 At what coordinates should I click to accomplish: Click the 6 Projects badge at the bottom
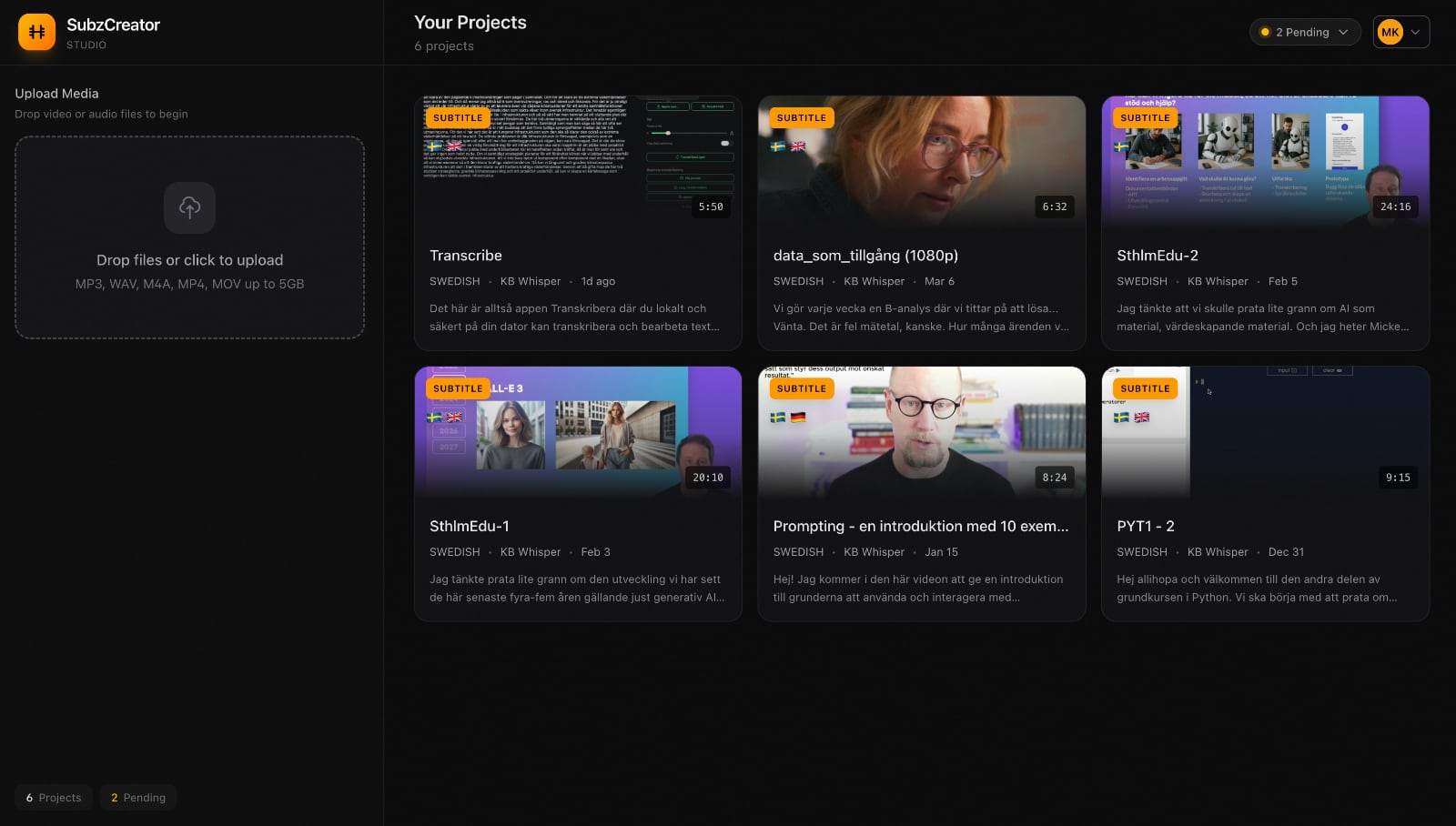click(54, 797)
